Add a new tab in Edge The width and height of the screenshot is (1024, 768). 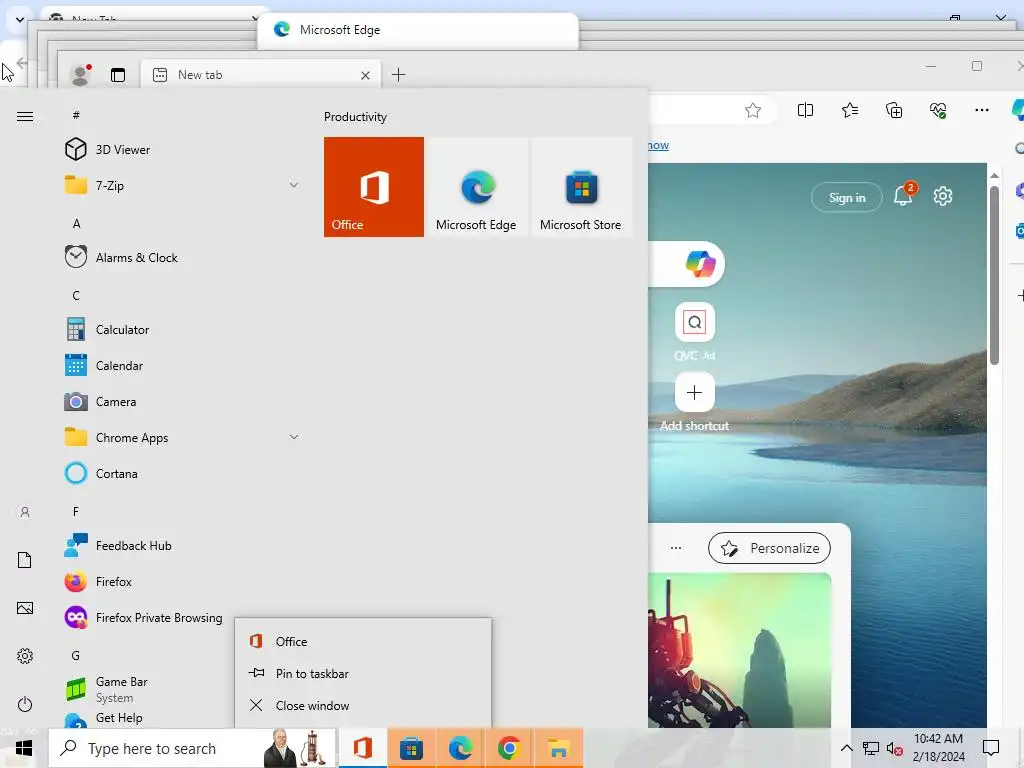[398, 74]
